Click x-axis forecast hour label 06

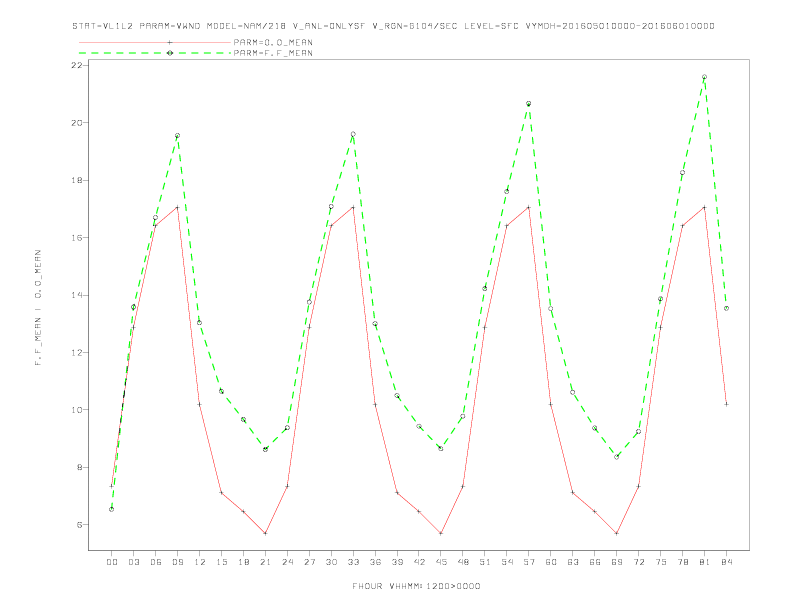click(156, 562)
